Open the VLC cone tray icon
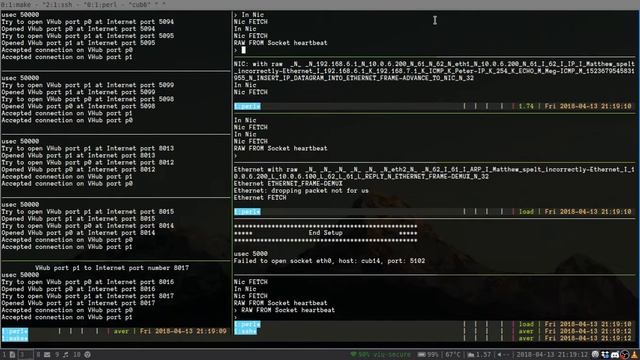This screenshot has width=640, height=360. pyautogui.click(x=635, y=355)
